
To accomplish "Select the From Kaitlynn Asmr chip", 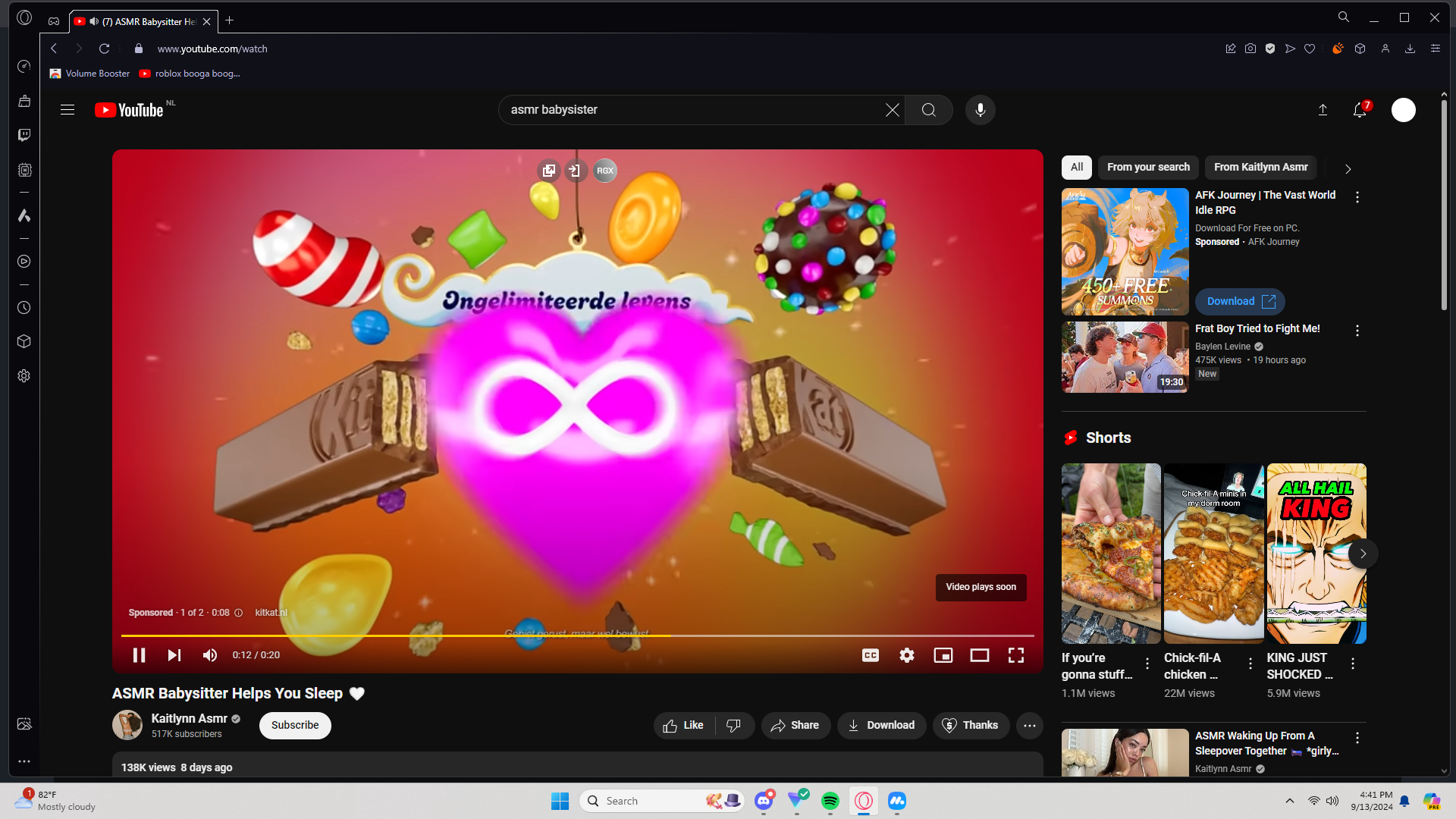I will pyautogui.click(x=1260, y=167).
